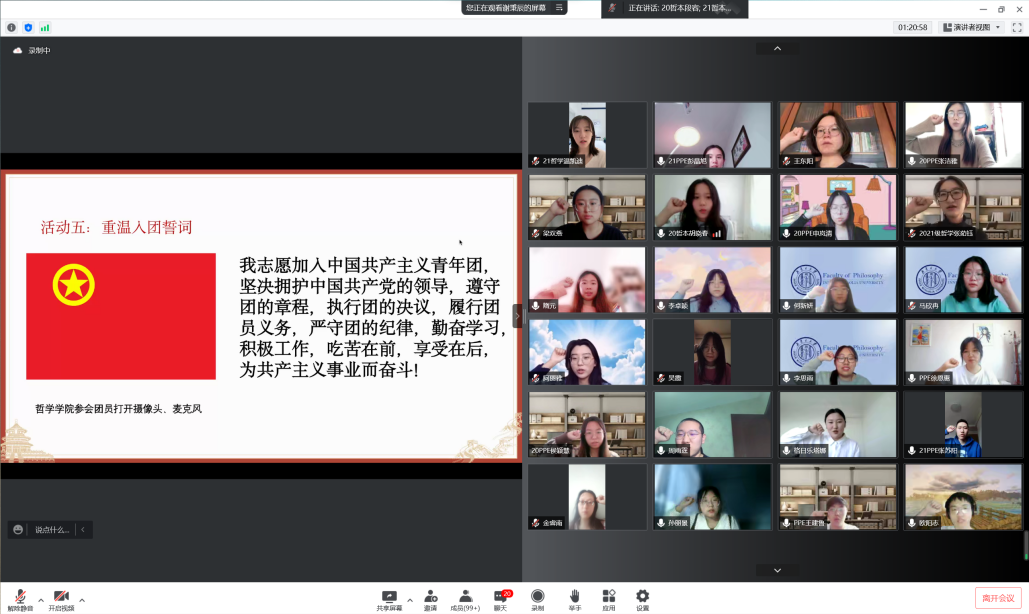Click the red Leave Meeting (离开会议) button

[x=997, y=598]
